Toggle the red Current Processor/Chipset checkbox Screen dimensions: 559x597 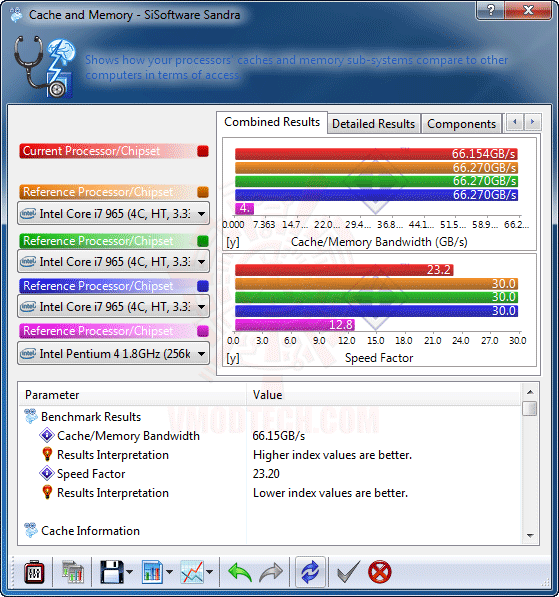pyautogui.click(x=203, y=151)
